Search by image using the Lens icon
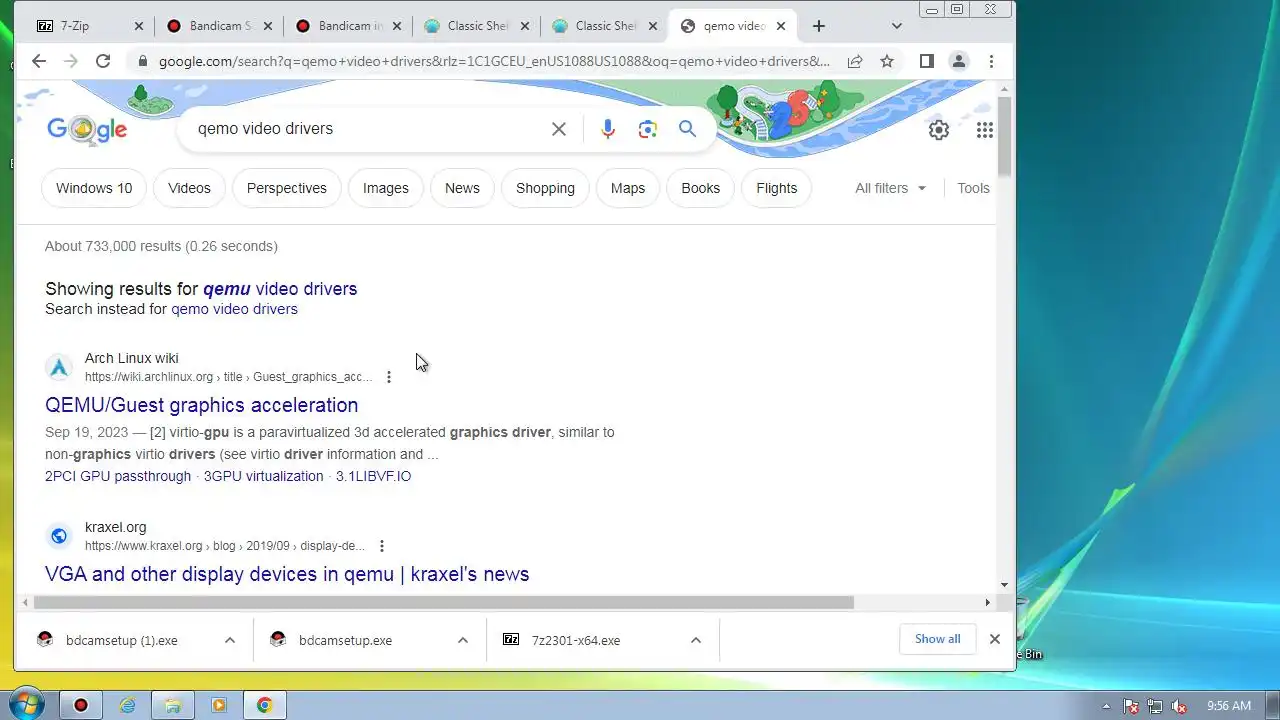Viewport: 1280px width, 720px height. click(x=648, y=129)
